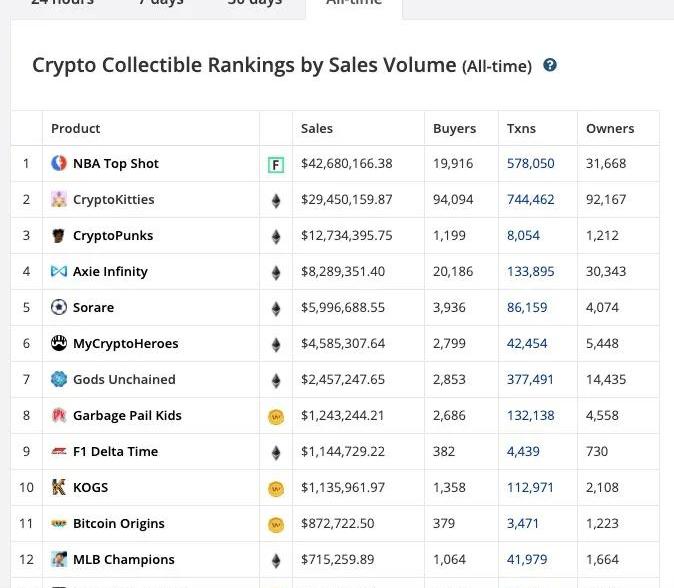Open the help question mark icon
This screenshot has height=588, width=674.
(x=550, y=66)
